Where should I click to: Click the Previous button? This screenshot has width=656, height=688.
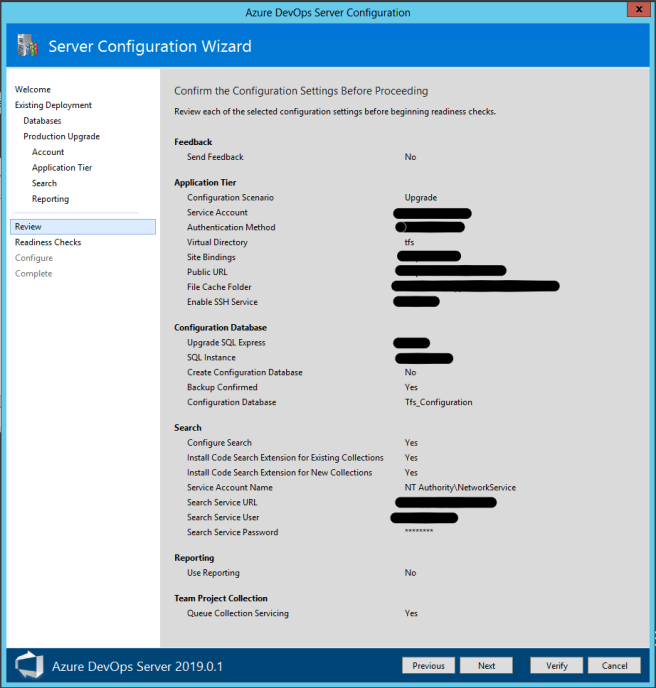tap(428, 665)
